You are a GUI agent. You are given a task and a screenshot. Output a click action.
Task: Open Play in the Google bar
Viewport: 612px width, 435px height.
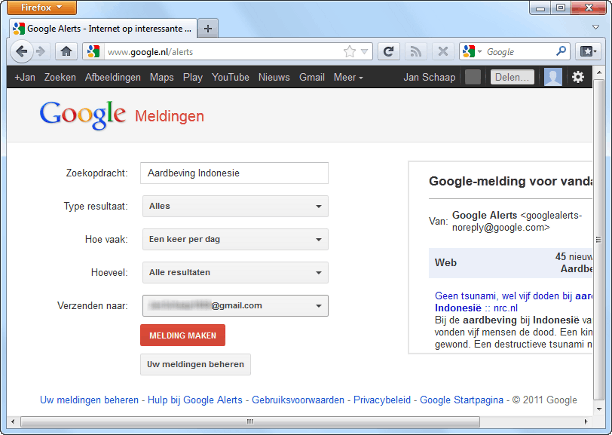pyautogui.click(x=193, y=77)
